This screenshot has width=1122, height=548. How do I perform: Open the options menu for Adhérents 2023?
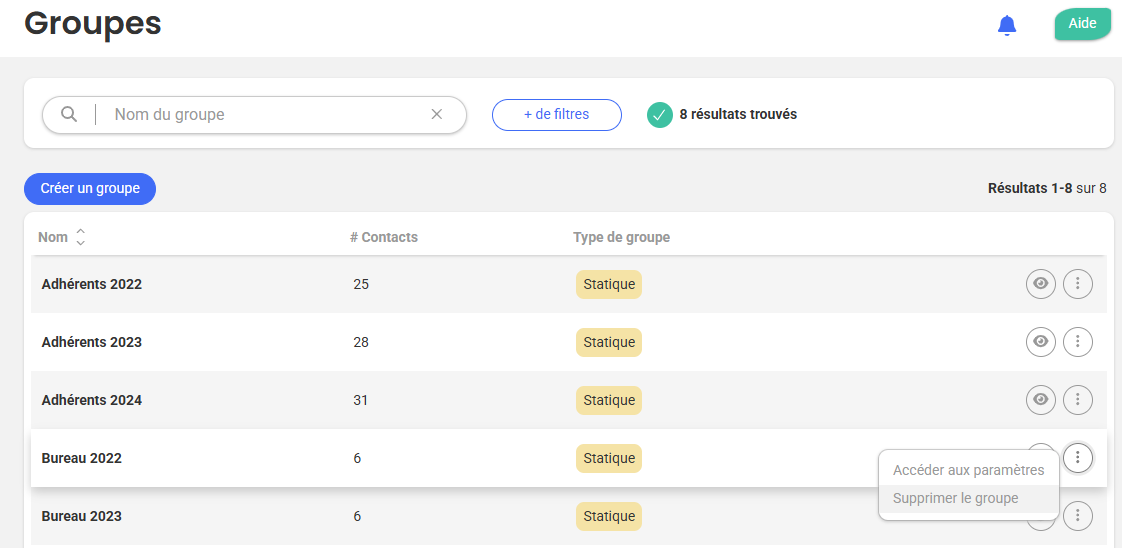[1077, 342]
